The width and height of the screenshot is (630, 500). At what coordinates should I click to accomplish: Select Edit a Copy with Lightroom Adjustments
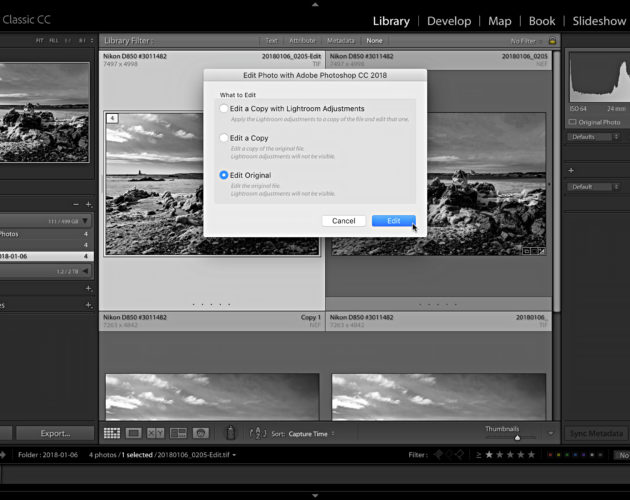coord(223,109)
